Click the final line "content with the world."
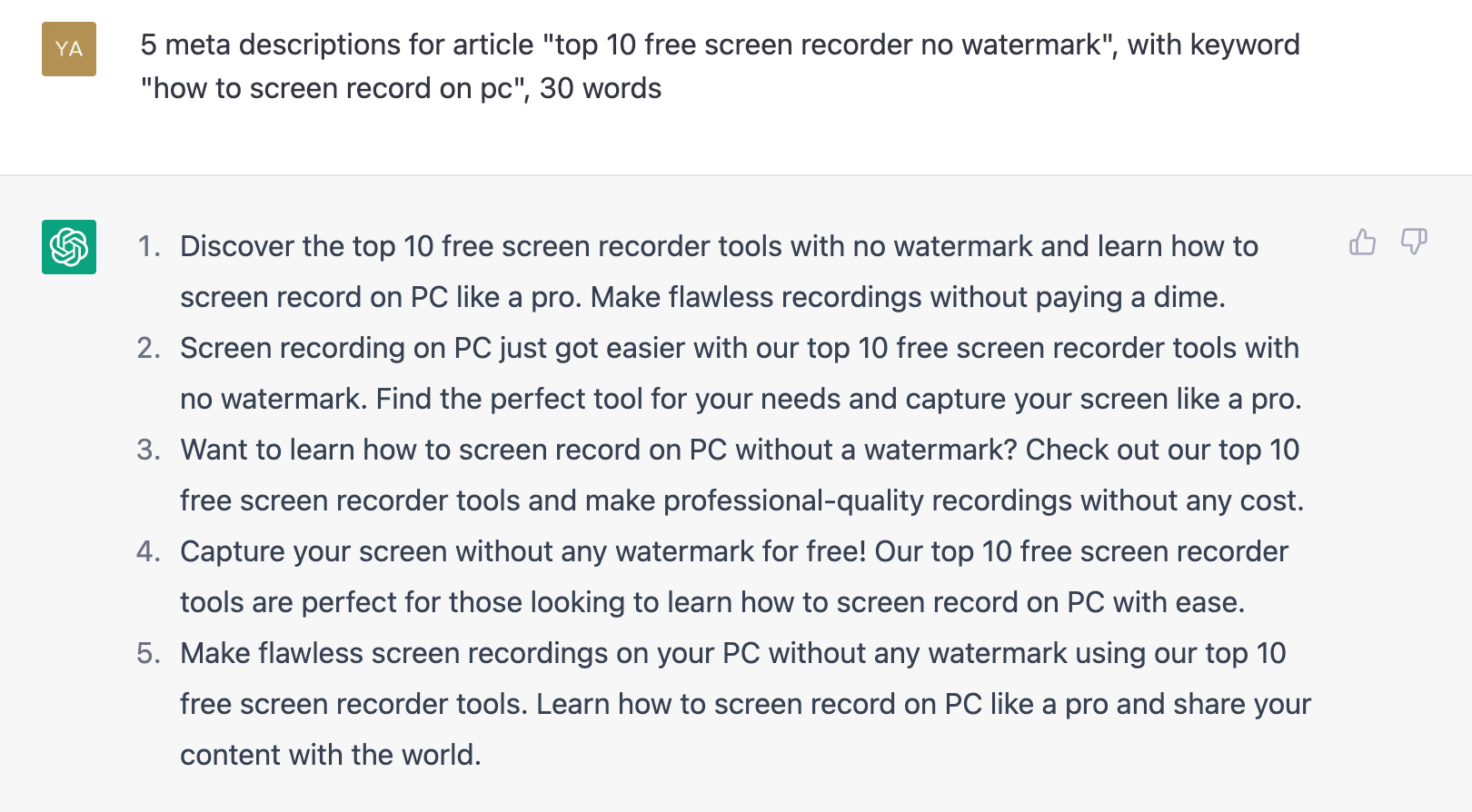Viewport: 1472px width, 812px height. (331, 755)
